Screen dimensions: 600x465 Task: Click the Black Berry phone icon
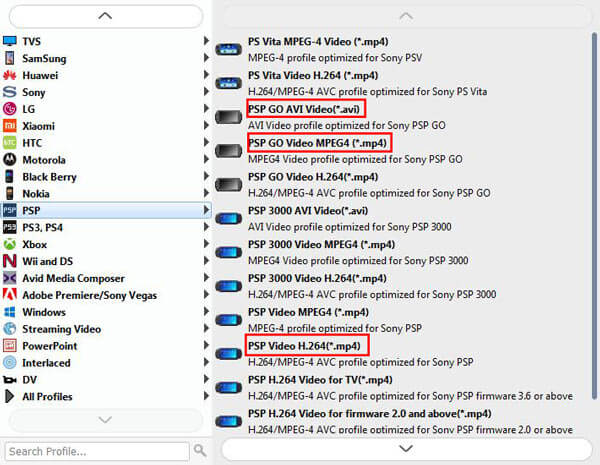(10, 176)
